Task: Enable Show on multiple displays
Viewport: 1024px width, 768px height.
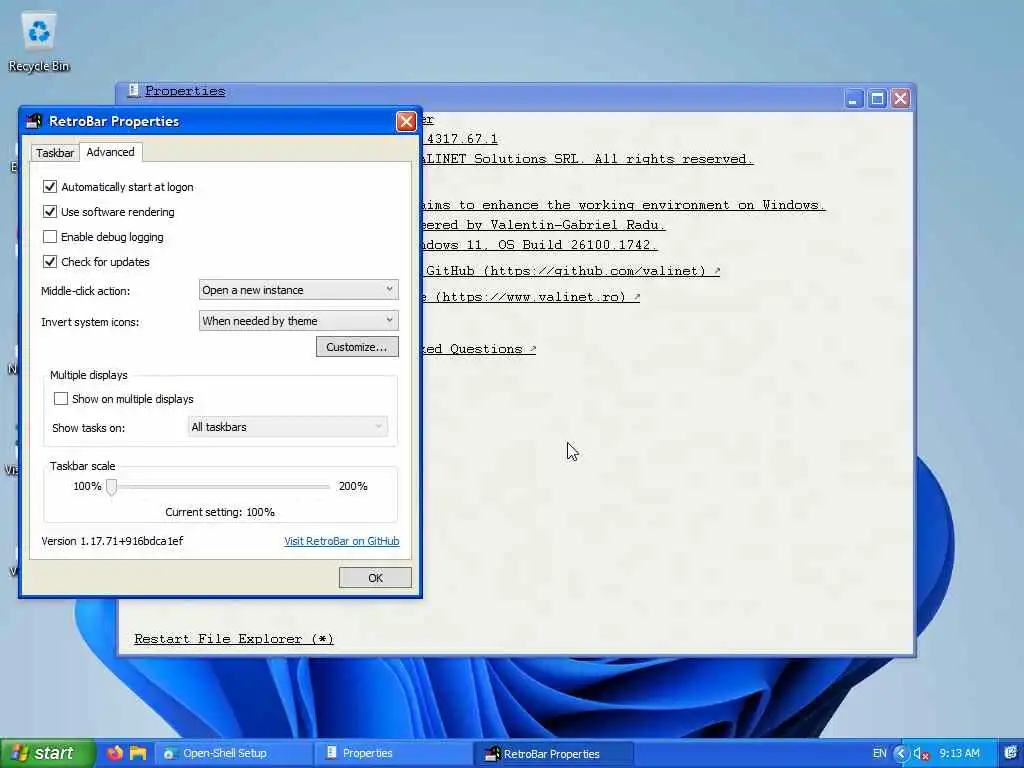Action: (x=61, y=398)
